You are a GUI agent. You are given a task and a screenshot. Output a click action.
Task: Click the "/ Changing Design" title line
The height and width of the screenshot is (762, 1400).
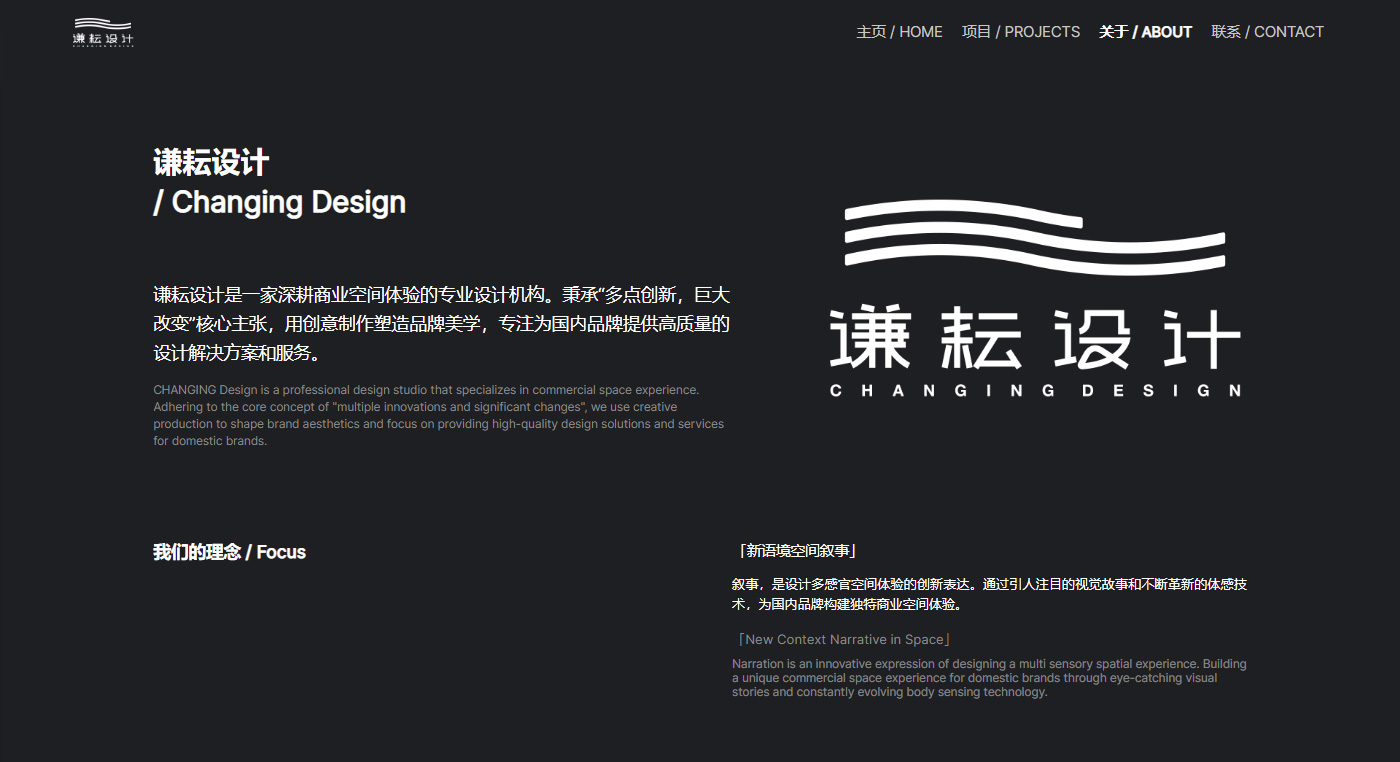tap(279, 202)
